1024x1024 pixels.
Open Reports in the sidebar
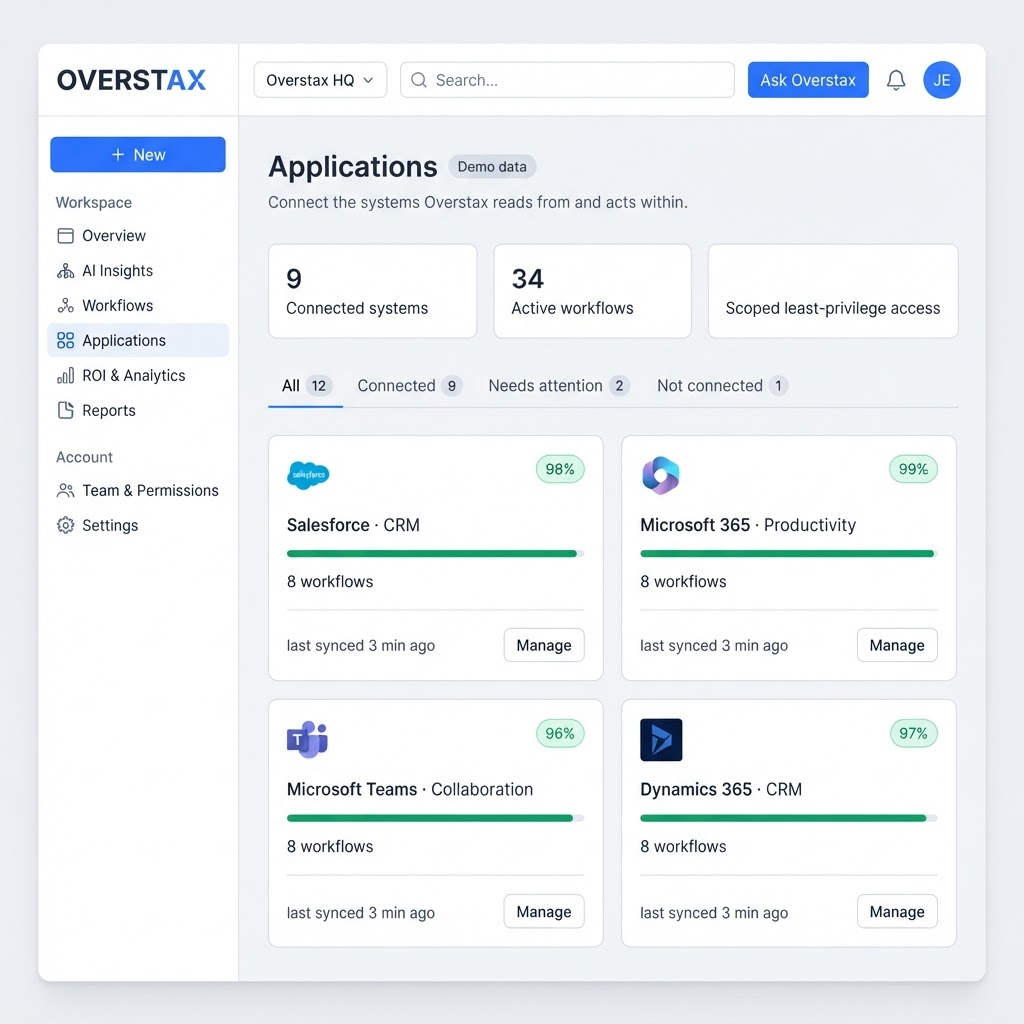(138, 410)
